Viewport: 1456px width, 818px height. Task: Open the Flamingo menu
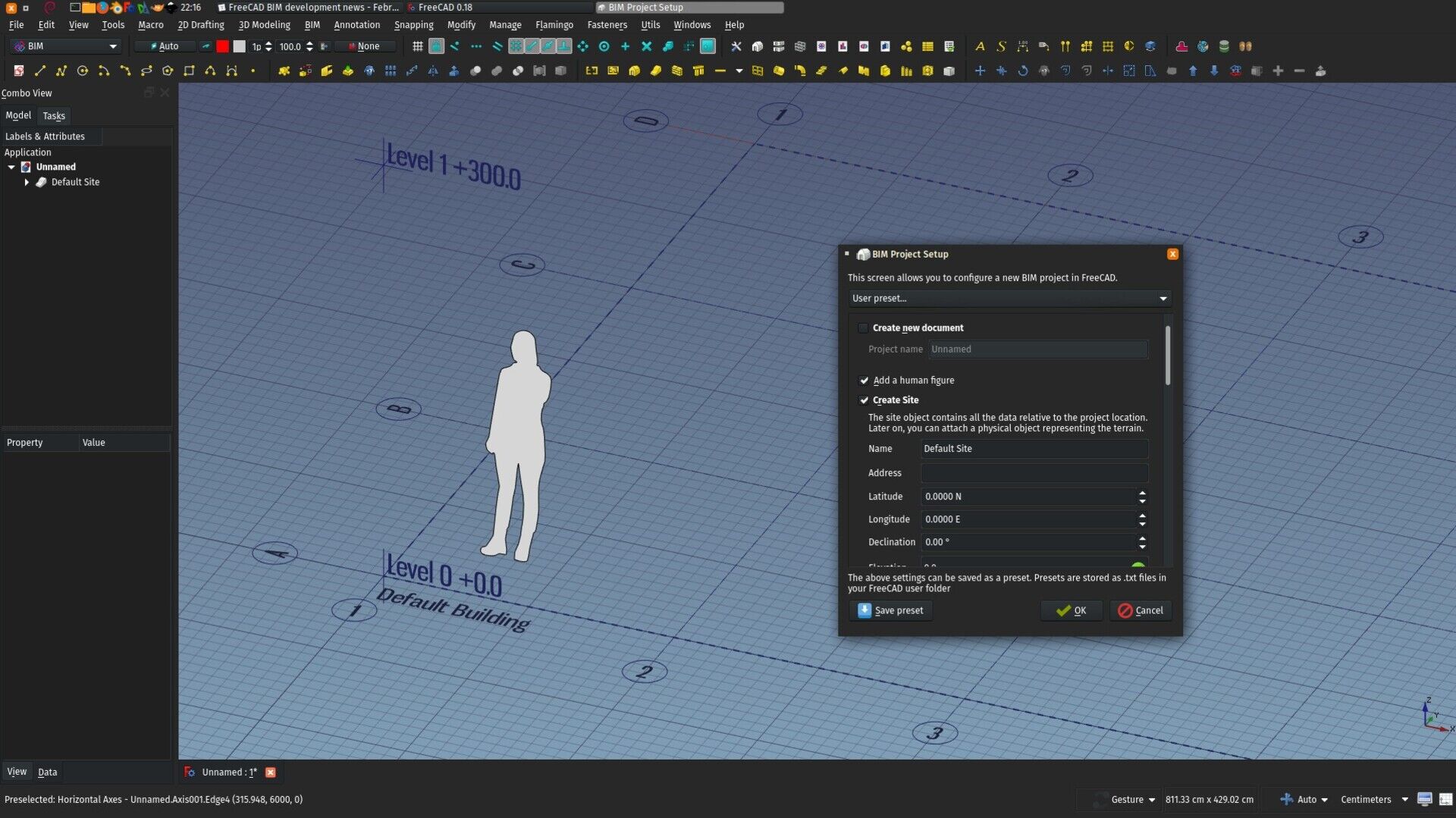[x=554, y=24]
